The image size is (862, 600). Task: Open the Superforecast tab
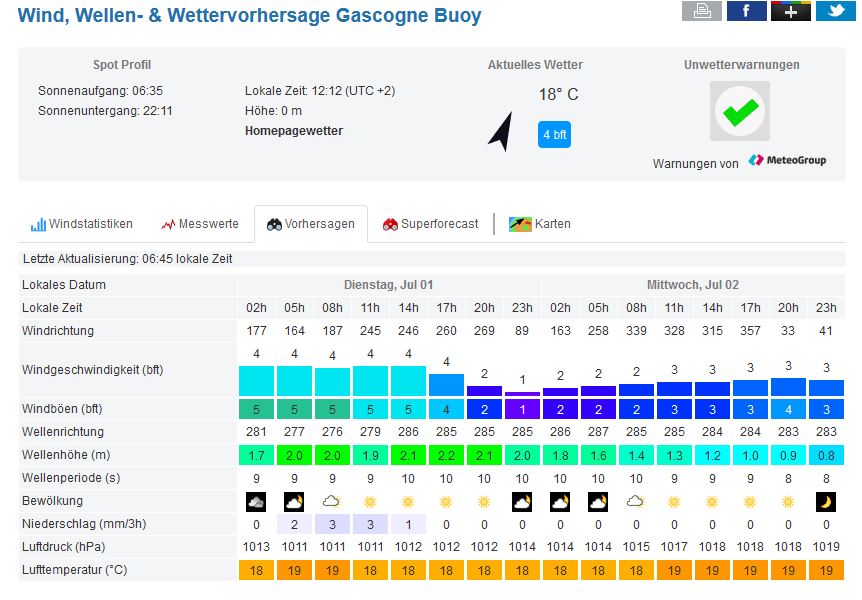(x=430, y=224)
